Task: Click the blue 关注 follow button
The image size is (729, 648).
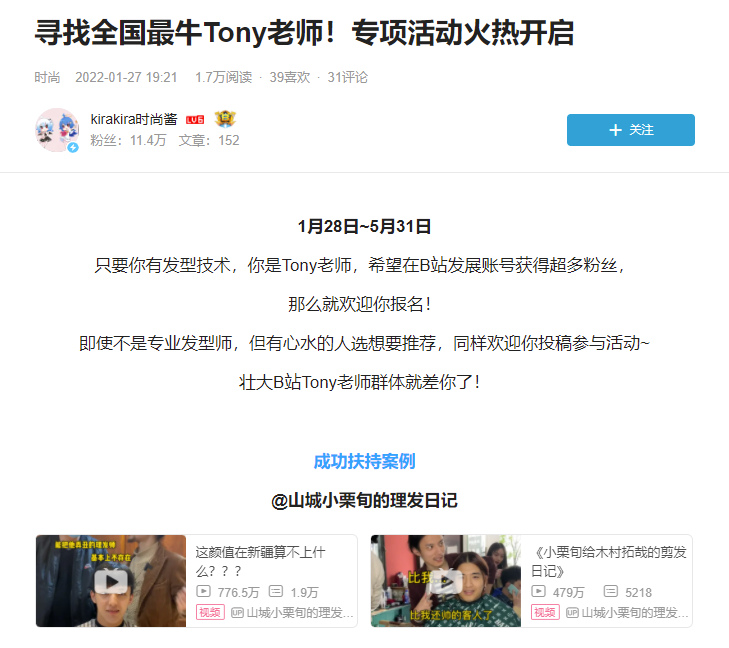Action: (x=630, y=130)
